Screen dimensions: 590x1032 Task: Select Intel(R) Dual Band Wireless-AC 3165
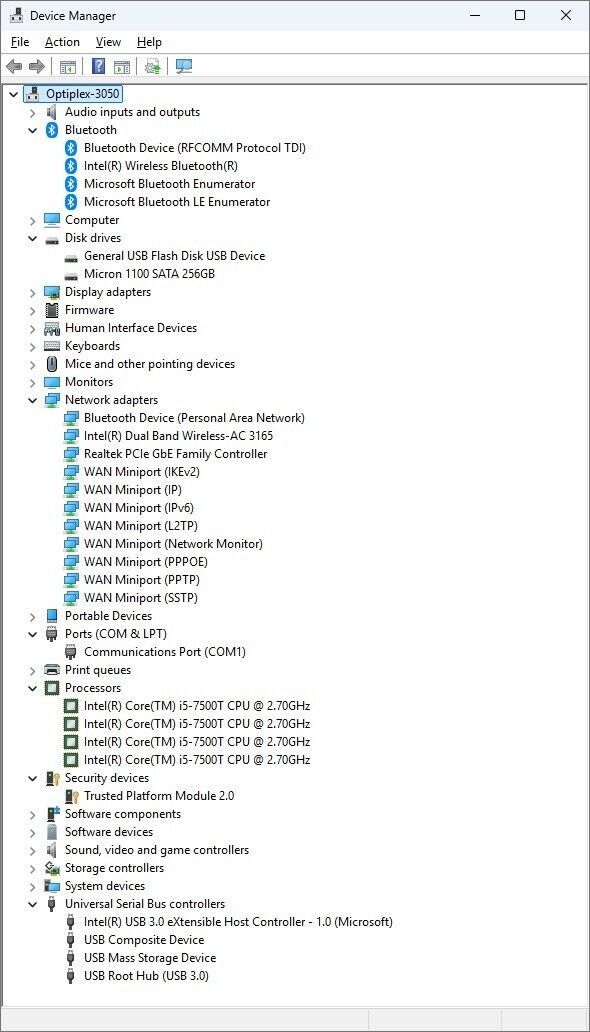point(178,436)
